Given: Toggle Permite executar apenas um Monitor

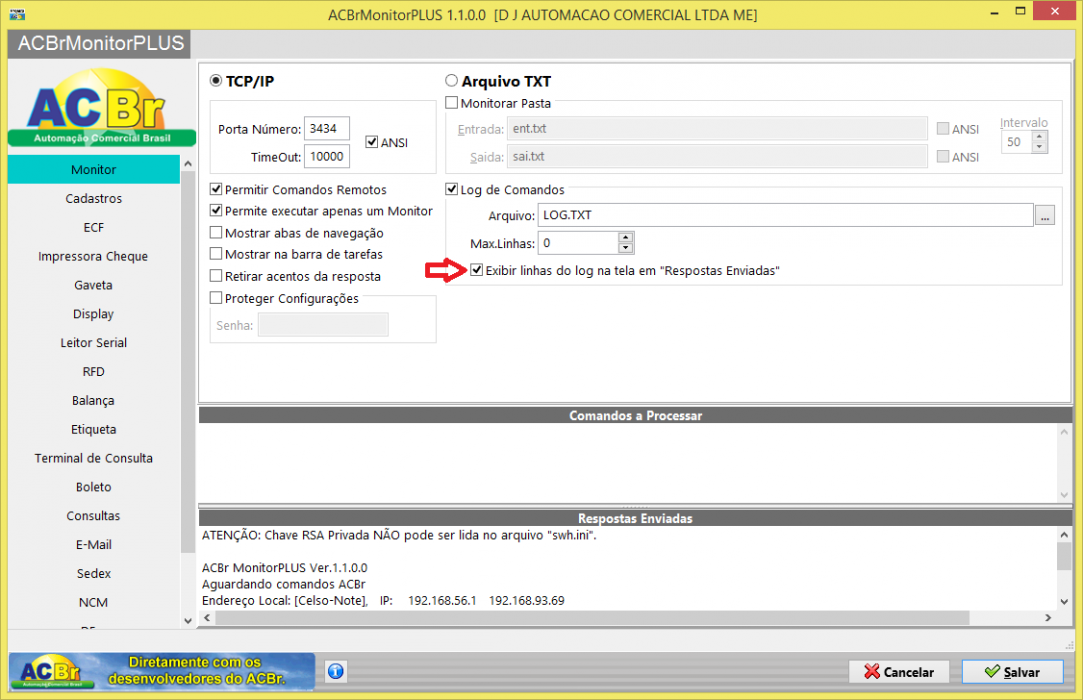Looking at the screenshot, I should click(216, 210).
